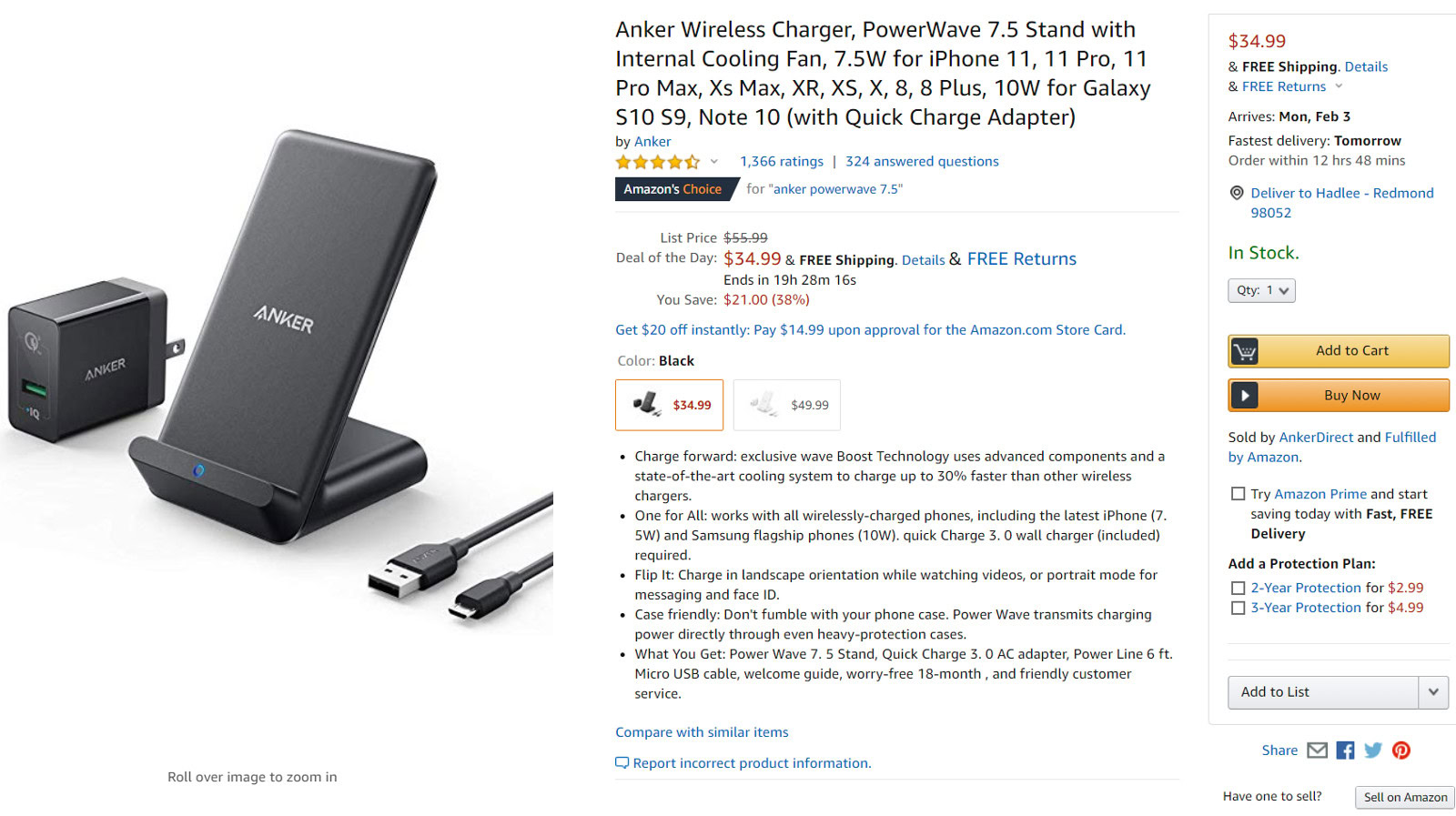Open the Qty quantity dropdown
The height and width of the screenshot is (816, 1456).
pyautogui.click(x=1261, y=290)
